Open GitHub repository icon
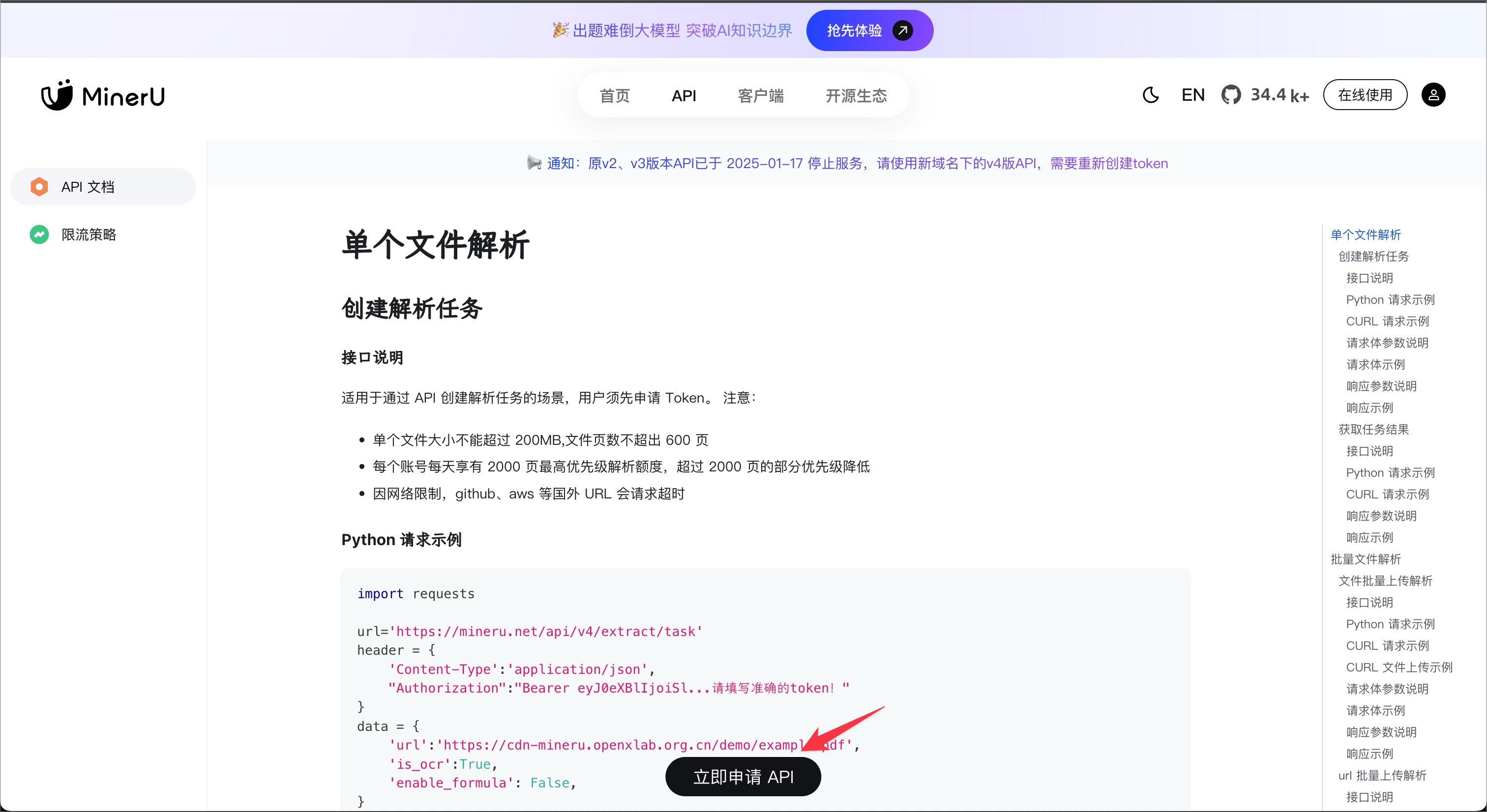 (1231, 95)
